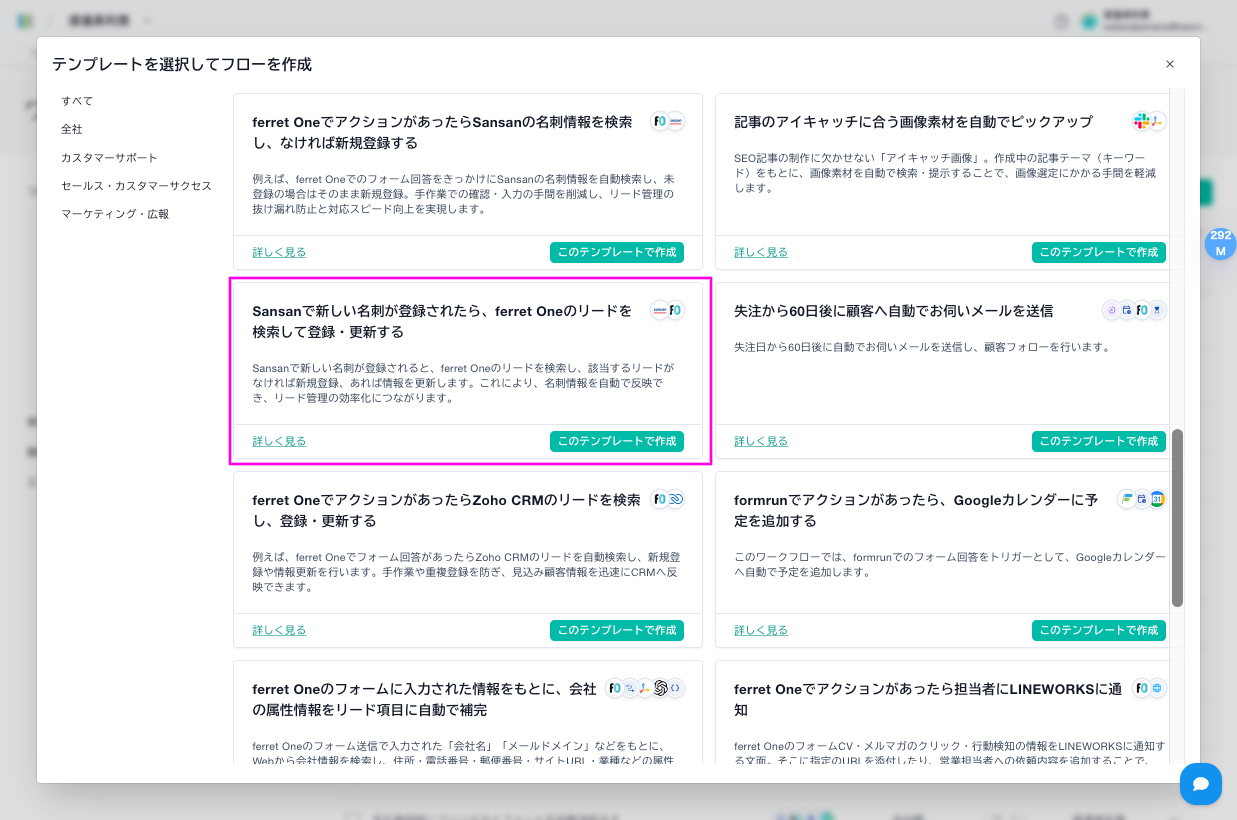Screen dimensions: 1237x820
Task: Click Zoho CRM icon on Zoho CRM card
Action: tap(676, 499)
